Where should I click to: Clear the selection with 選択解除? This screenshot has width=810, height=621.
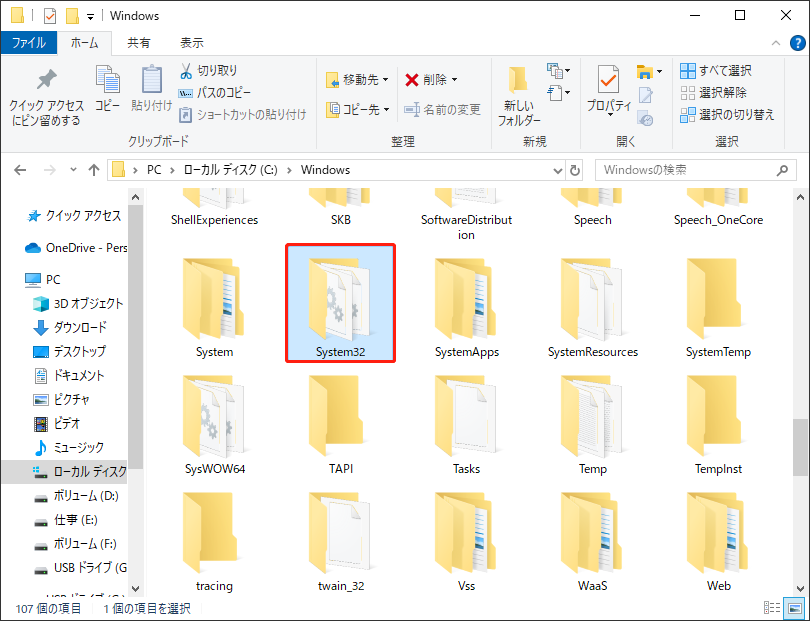713,93
